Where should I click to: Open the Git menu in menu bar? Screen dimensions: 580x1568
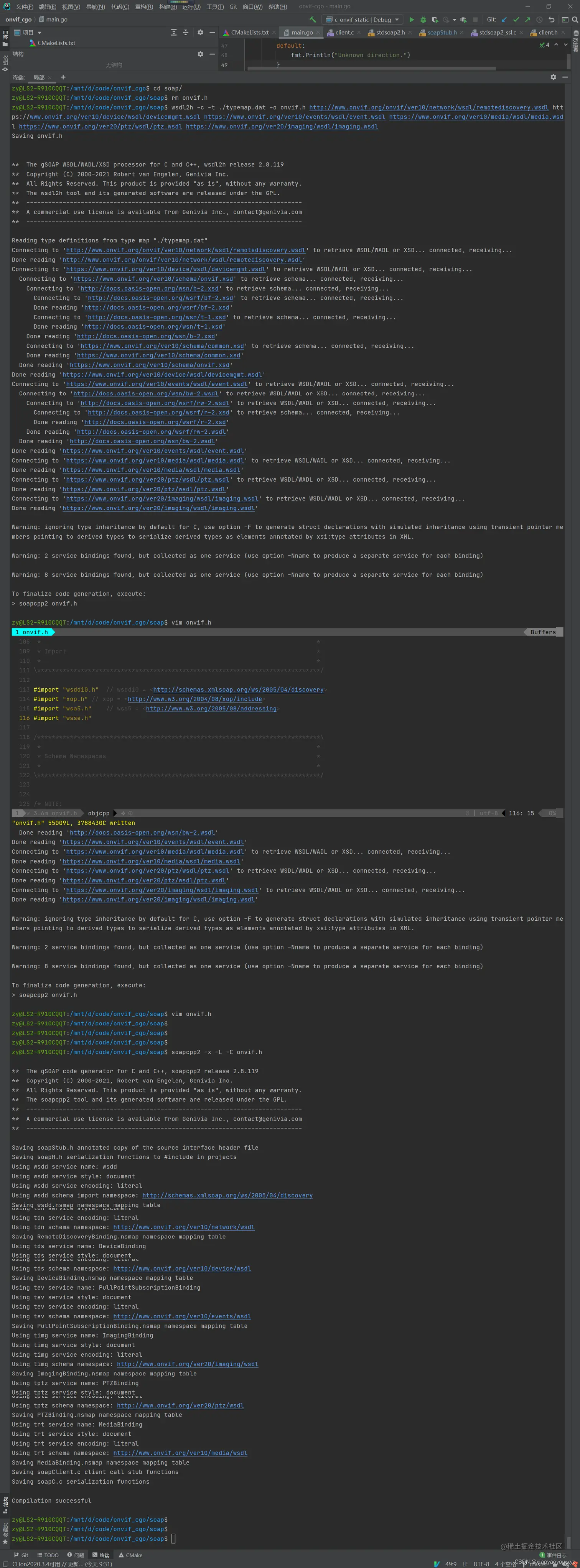pos(233,7)
